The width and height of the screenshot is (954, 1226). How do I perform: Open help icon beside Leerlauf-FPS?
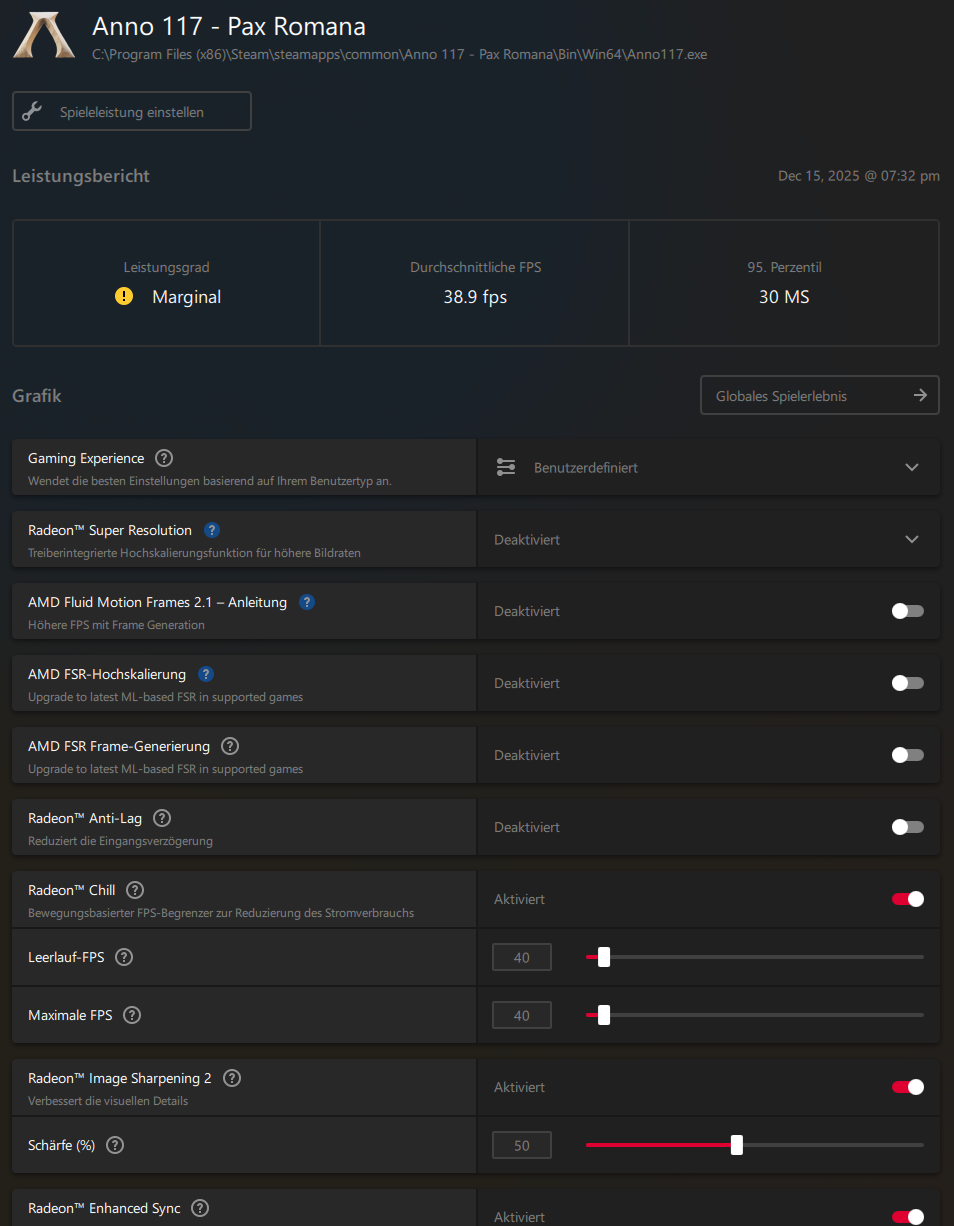(x=124, y=957)
